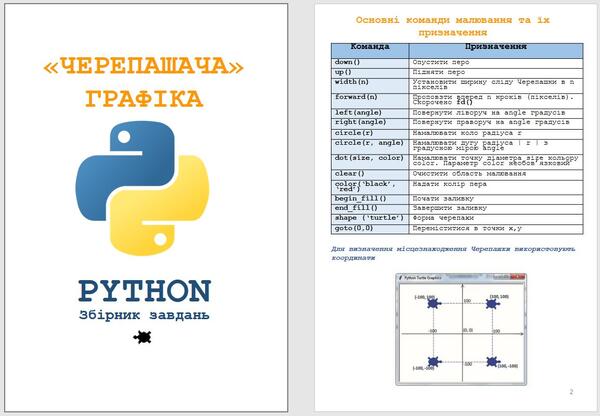This screenshot has height=416, width=600.
Task: Click the 'Форма черепахи' cell
Action: (x=496, y=219)
